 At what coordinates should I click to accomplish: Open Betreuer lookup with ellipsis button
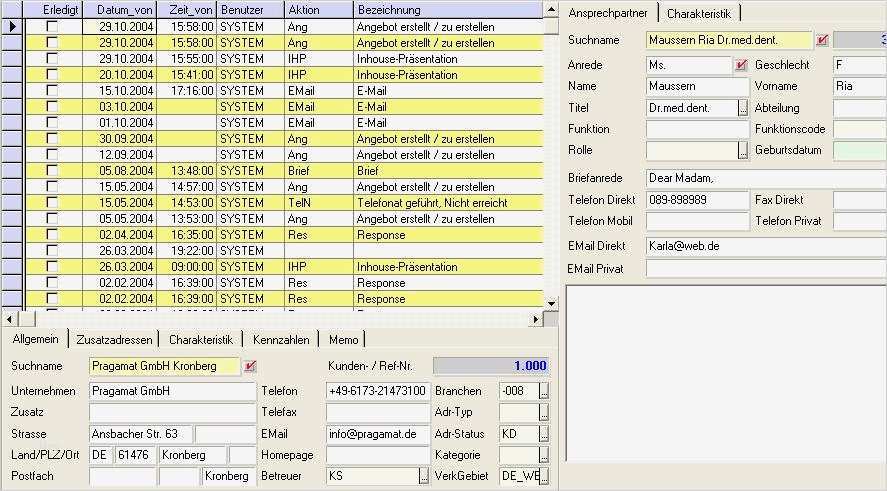click(424, 476)
